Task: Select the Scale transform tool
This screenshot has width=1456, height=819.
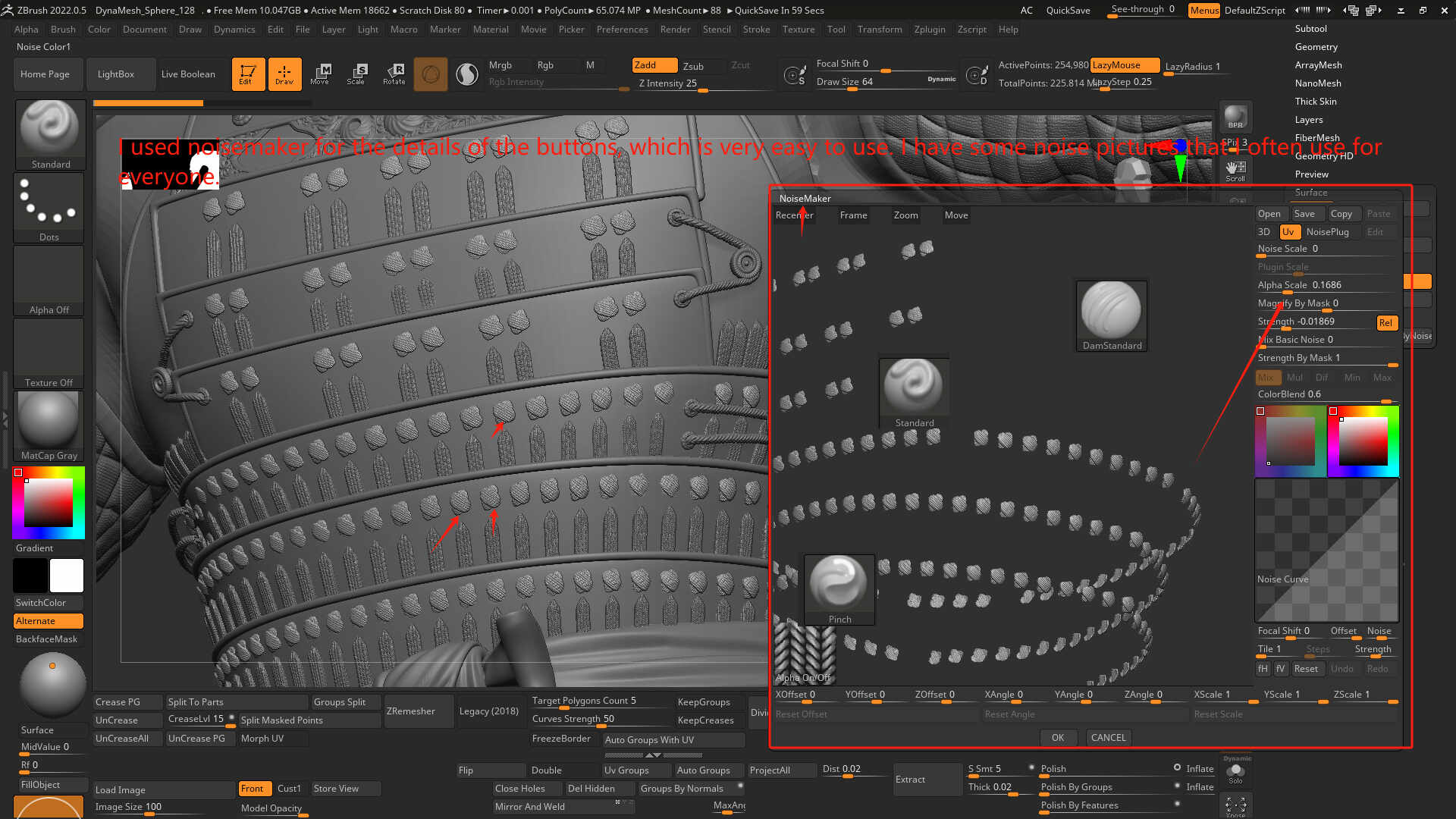Action: tap(356, 74)
